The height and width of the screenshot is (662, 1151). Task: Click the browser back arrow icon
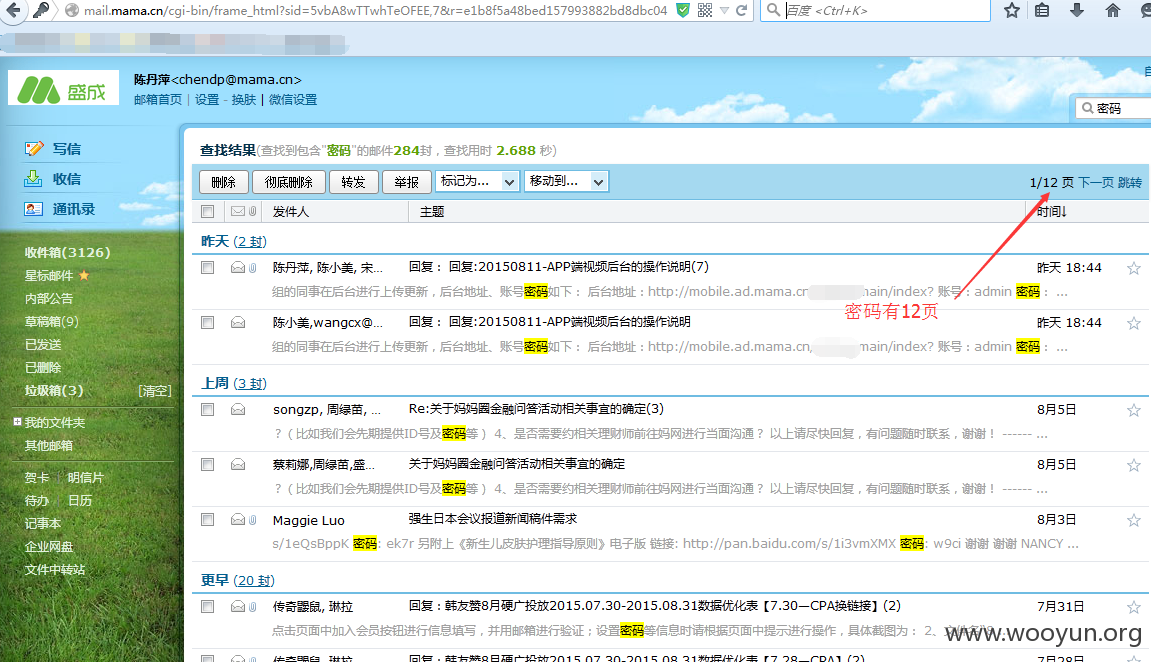(13, 10)
